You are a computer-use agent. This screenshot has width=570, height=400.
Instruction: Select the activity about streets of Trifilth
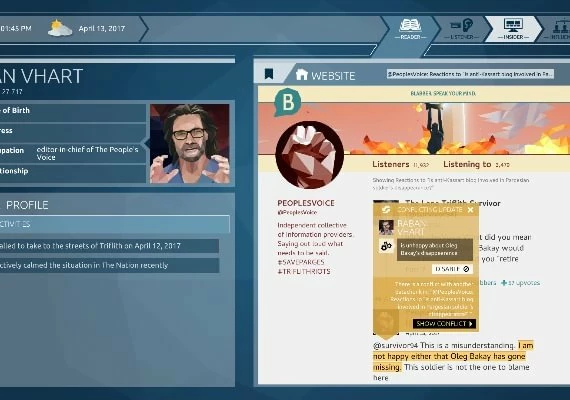109,246
